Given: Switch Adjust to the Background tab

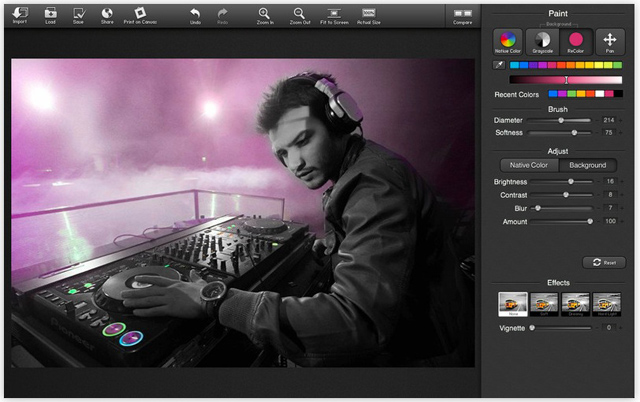Looking at the screenshot, I should coord(587,165).
